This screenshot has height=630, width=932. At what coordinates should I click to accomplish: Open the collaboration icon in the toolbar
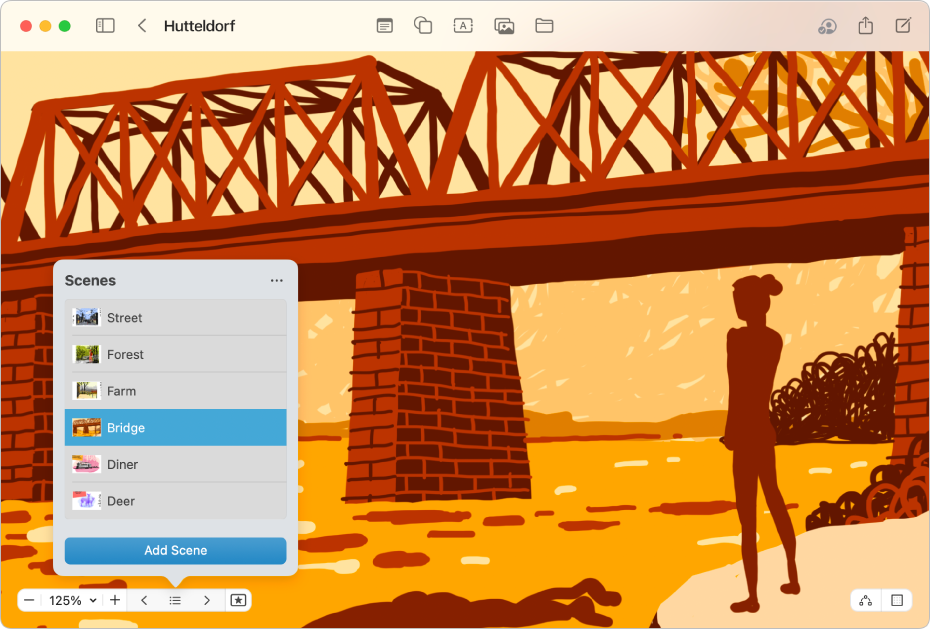826,26
